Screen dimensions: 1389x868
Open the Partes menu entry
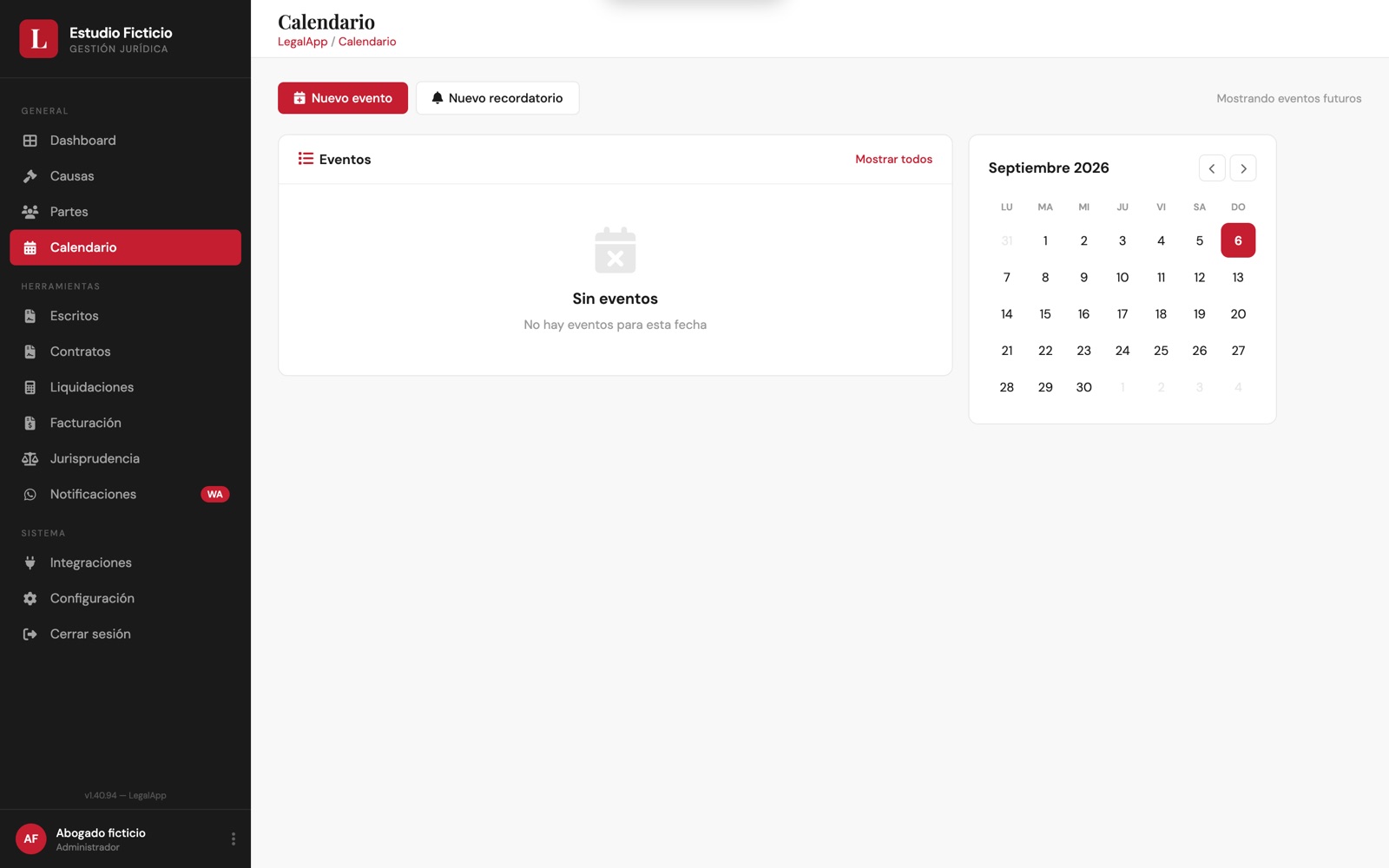point(125,212)
